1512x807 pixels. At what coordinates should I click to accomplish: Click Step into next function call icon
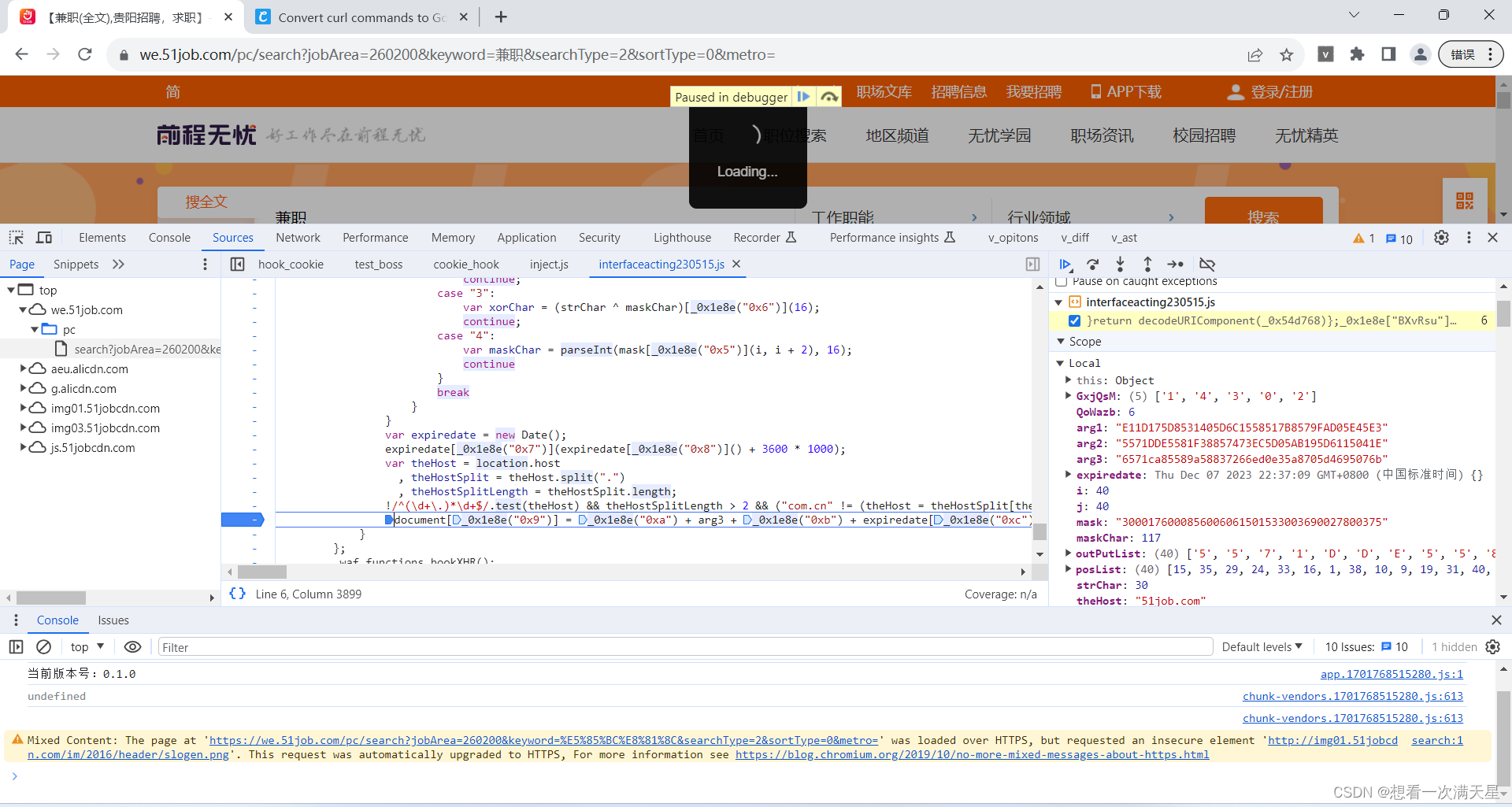point(1120,265)
